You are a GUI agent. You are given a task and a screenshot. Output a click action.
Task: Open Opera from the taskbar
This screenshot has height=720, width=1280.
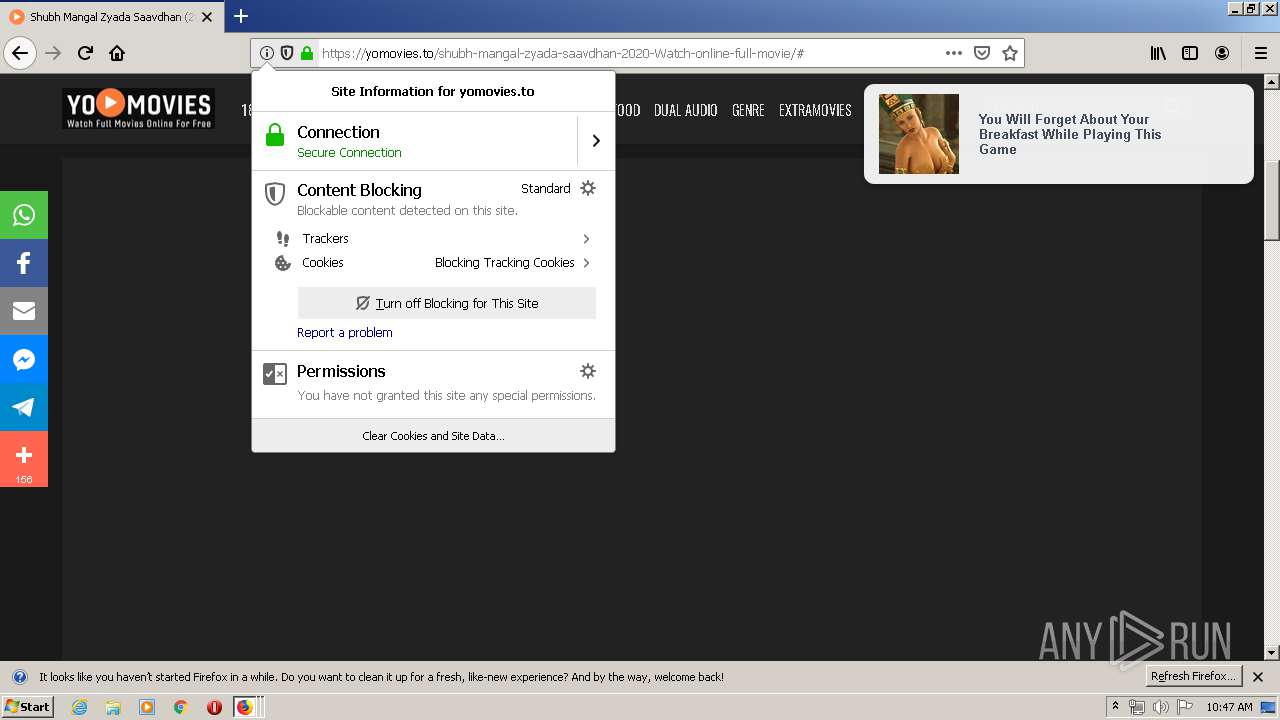click(214, 707)
